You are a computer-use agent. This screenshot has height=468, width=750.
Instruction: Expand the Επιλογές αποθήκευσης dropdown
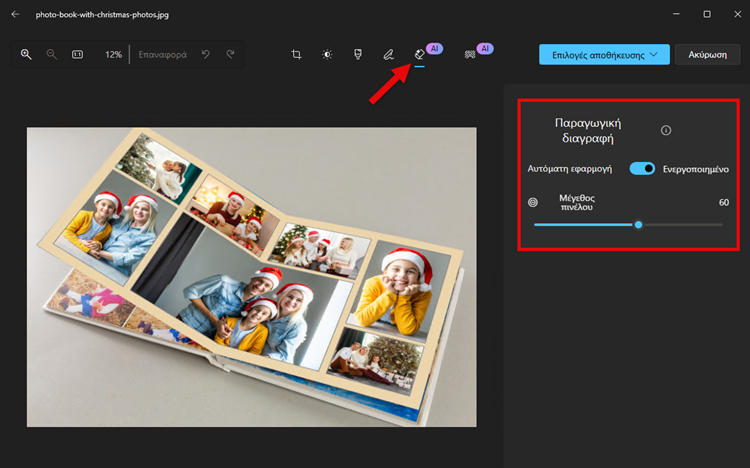click(604, 54)
